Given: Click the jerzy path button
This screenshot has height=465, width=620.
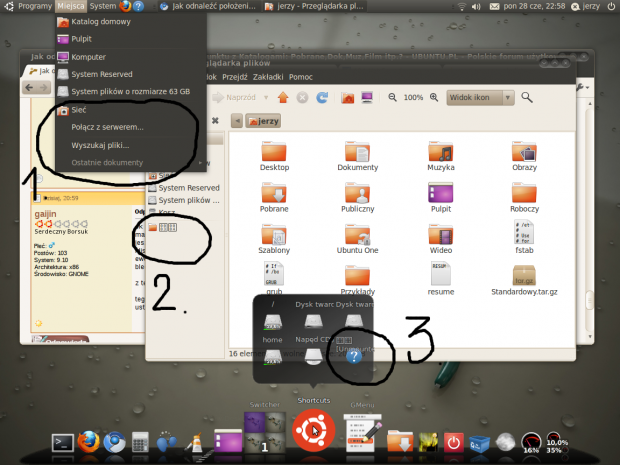Looking at the screenshot, I should pos(263,121).
